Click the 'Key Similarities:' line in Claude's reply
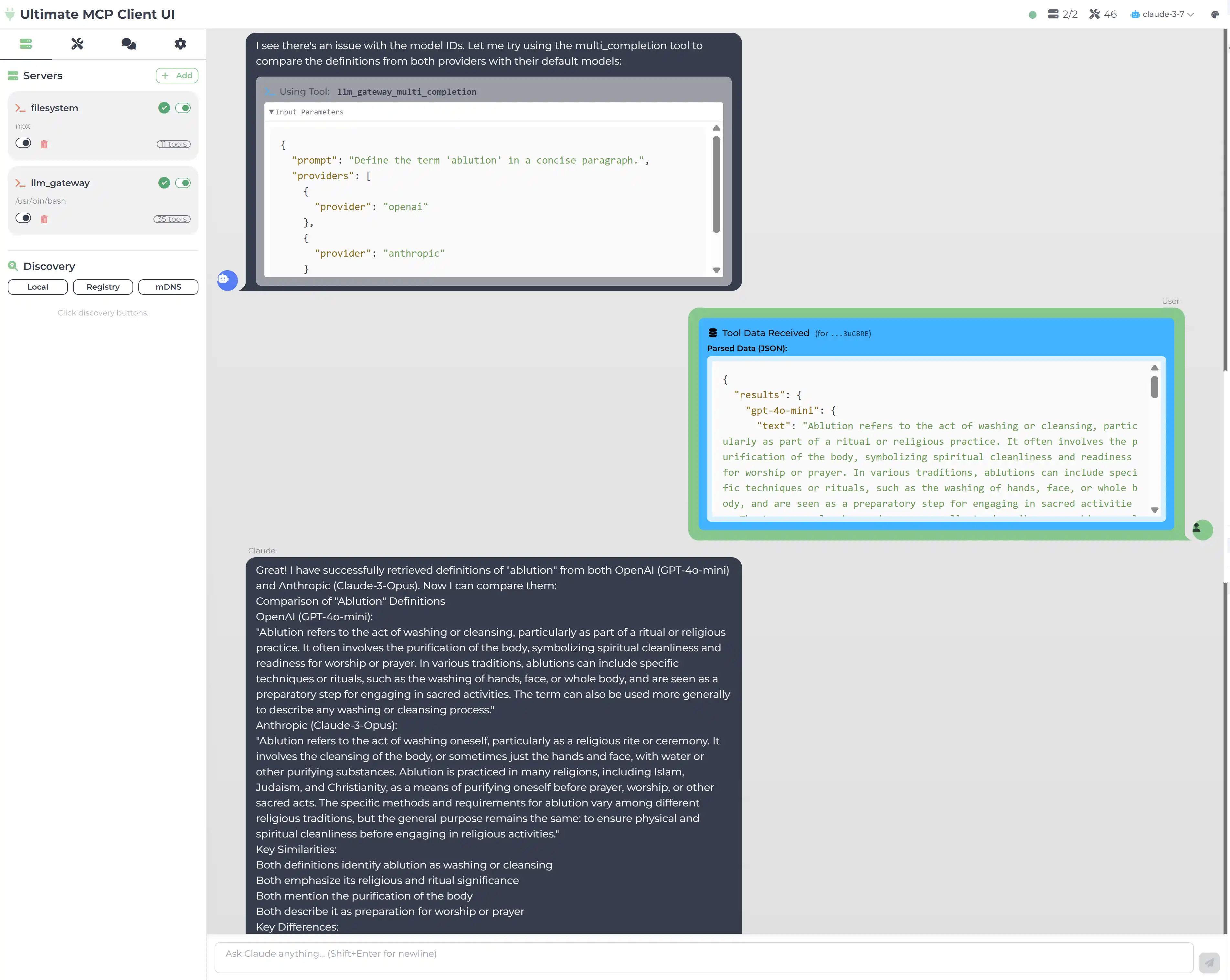The image size is (1230, 980). tap(296, 849)
